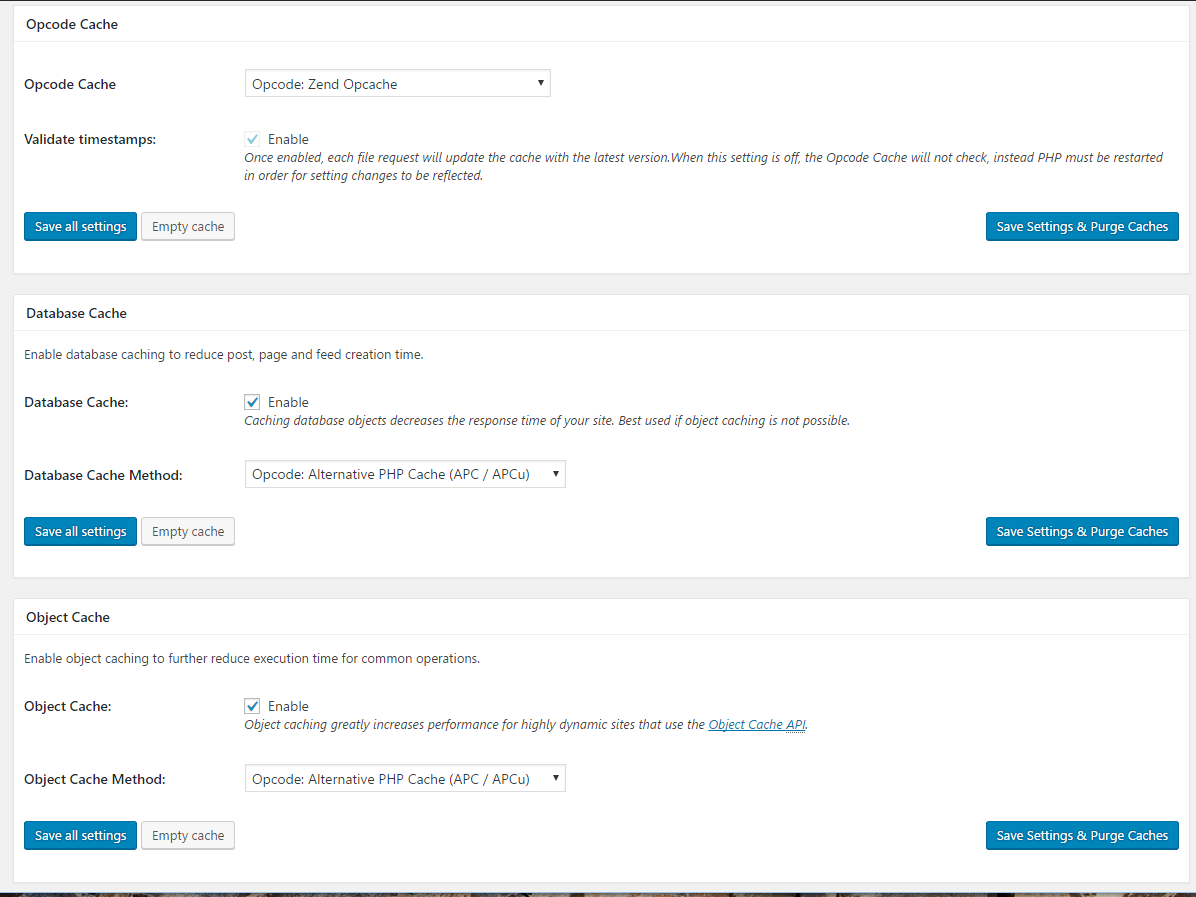Click Save Settings & Purge Caches in Object Cache section
Image resolution: width=1196 pixels, height=897 pixels.
pos(1082,835)
